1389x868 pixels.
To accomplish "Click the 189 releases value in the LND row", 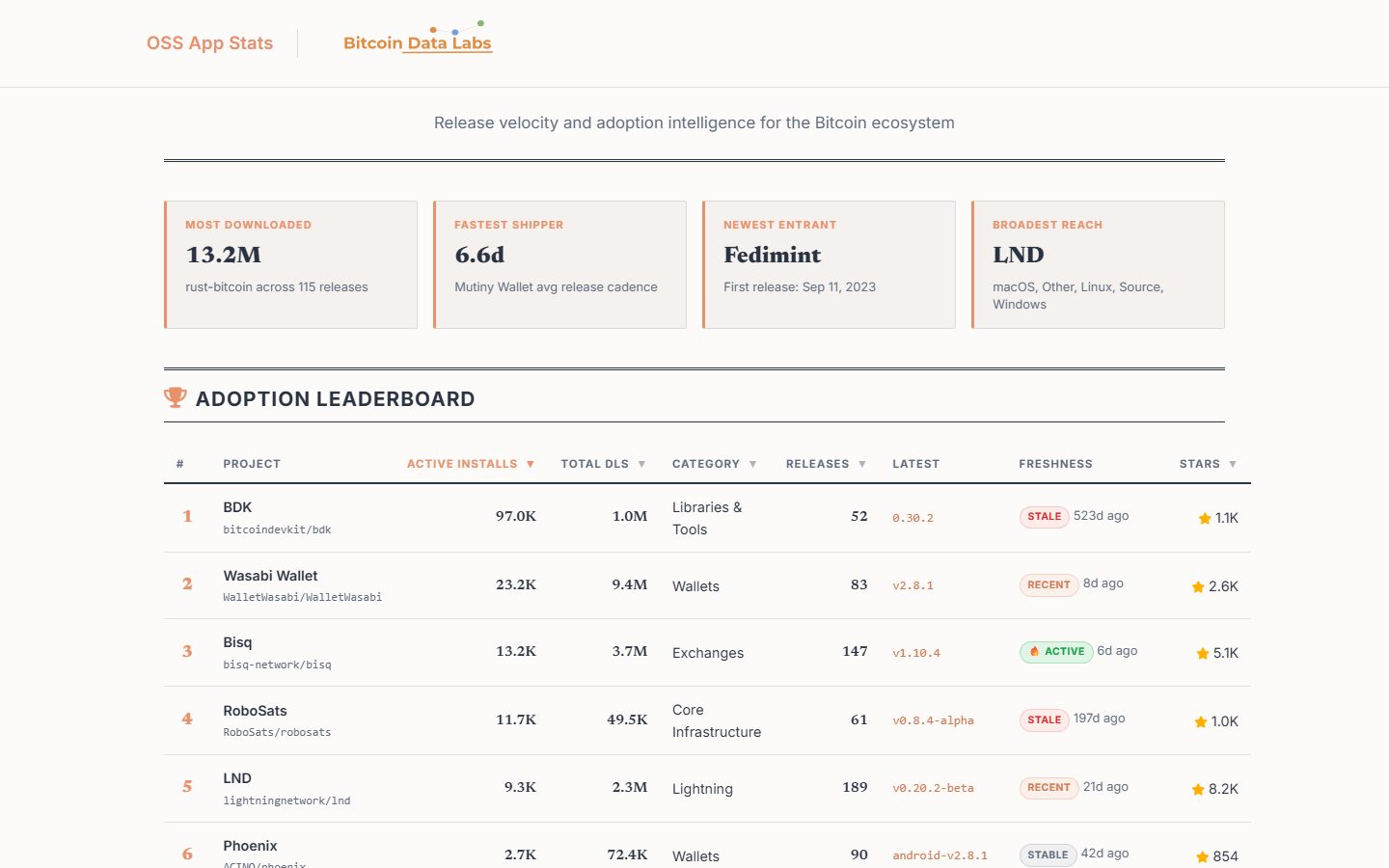I will [855, 787].
